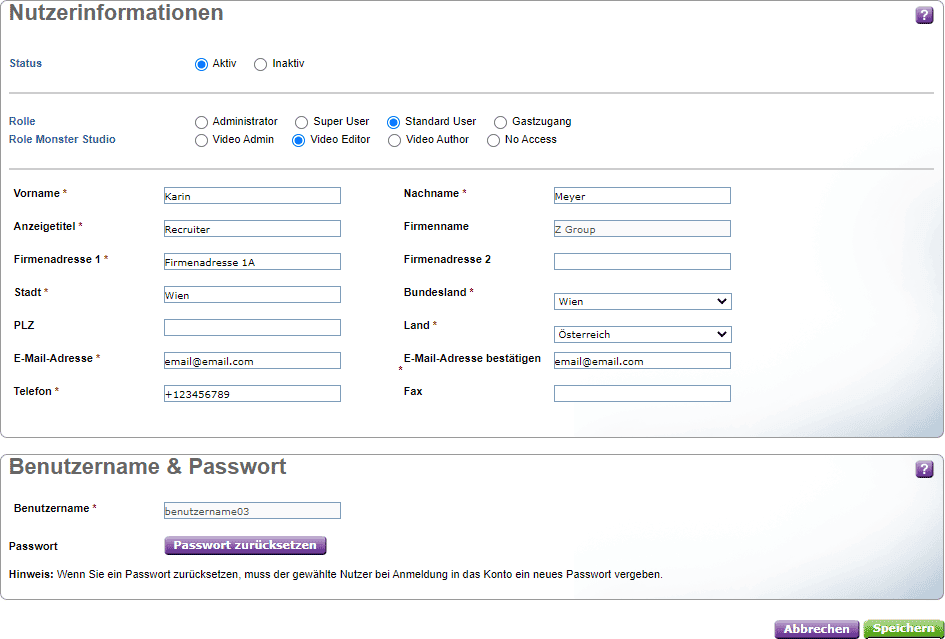Viewport: 945px width, 639px height.
Task: Click the Telefon number field
Action: 252,394
